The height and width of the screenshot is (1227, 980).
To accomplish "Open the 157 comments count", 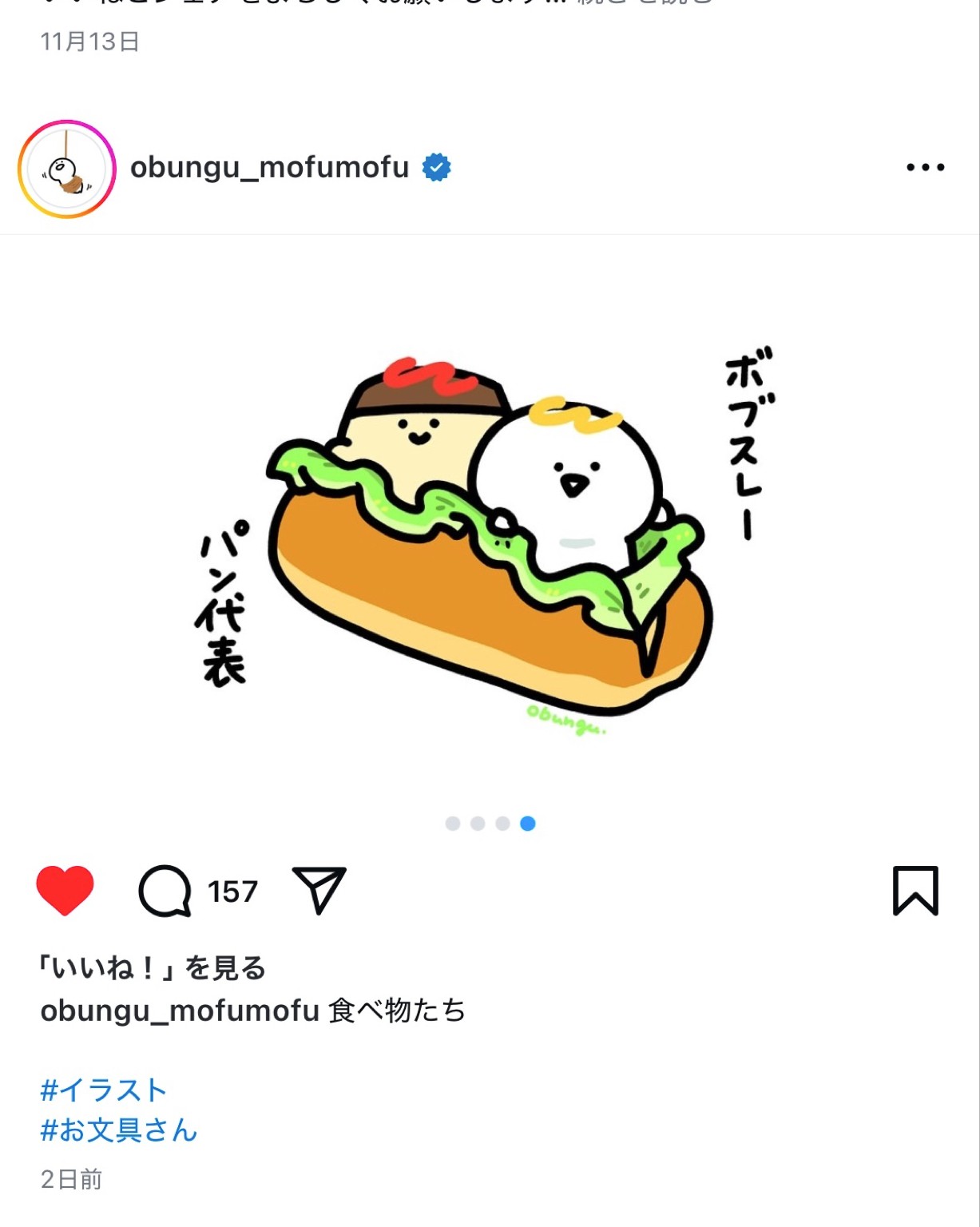I will click(x=232, y=891).
